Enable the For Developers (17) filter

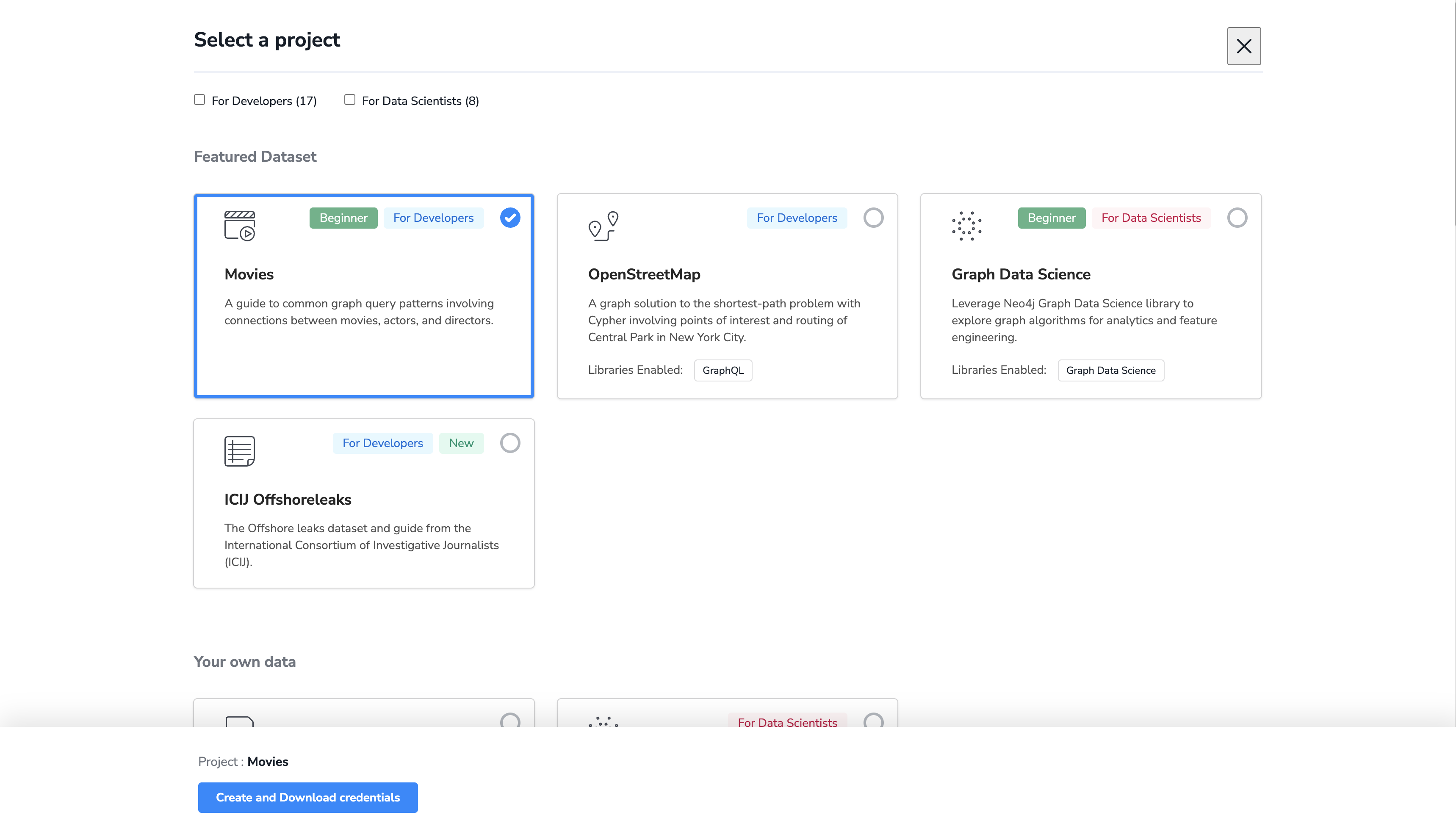pos(199,99)
